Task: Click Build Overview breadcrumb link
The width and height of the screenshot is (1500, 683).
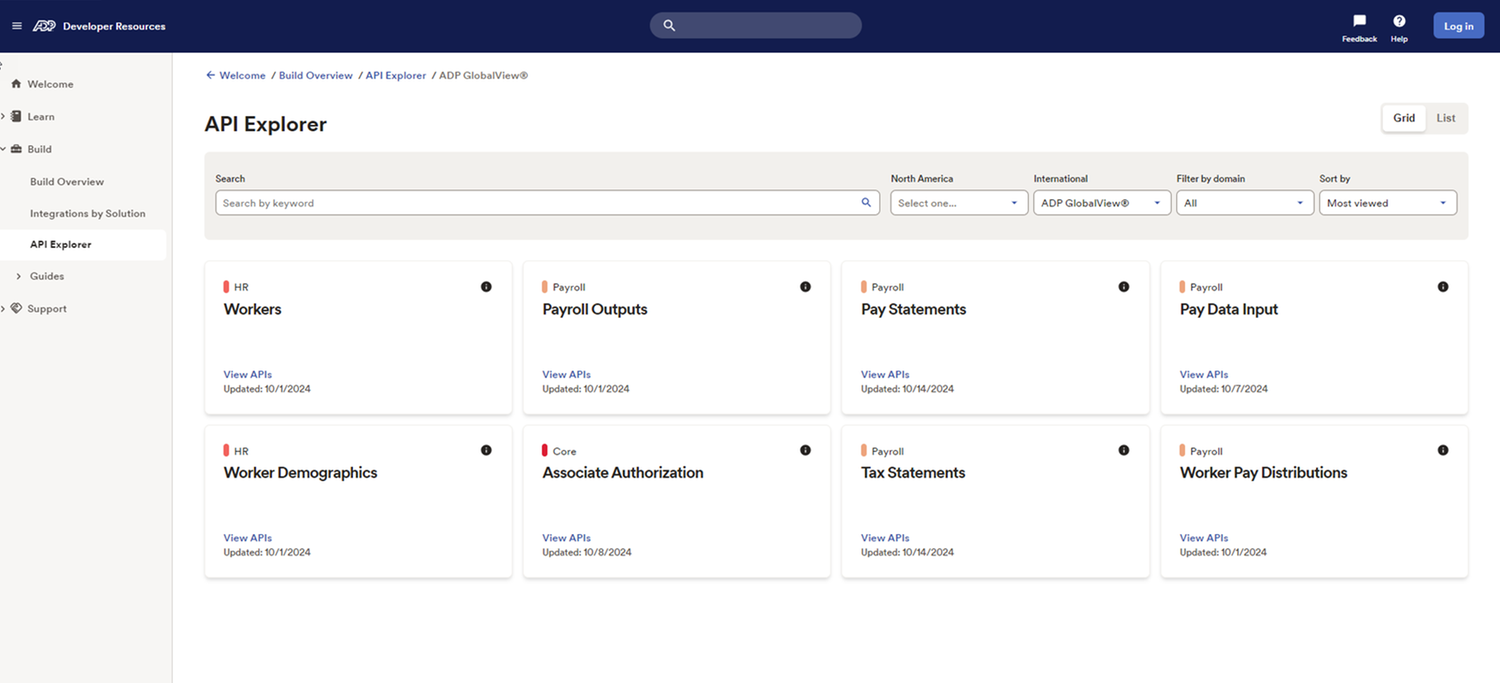Action: click(316, 75)
